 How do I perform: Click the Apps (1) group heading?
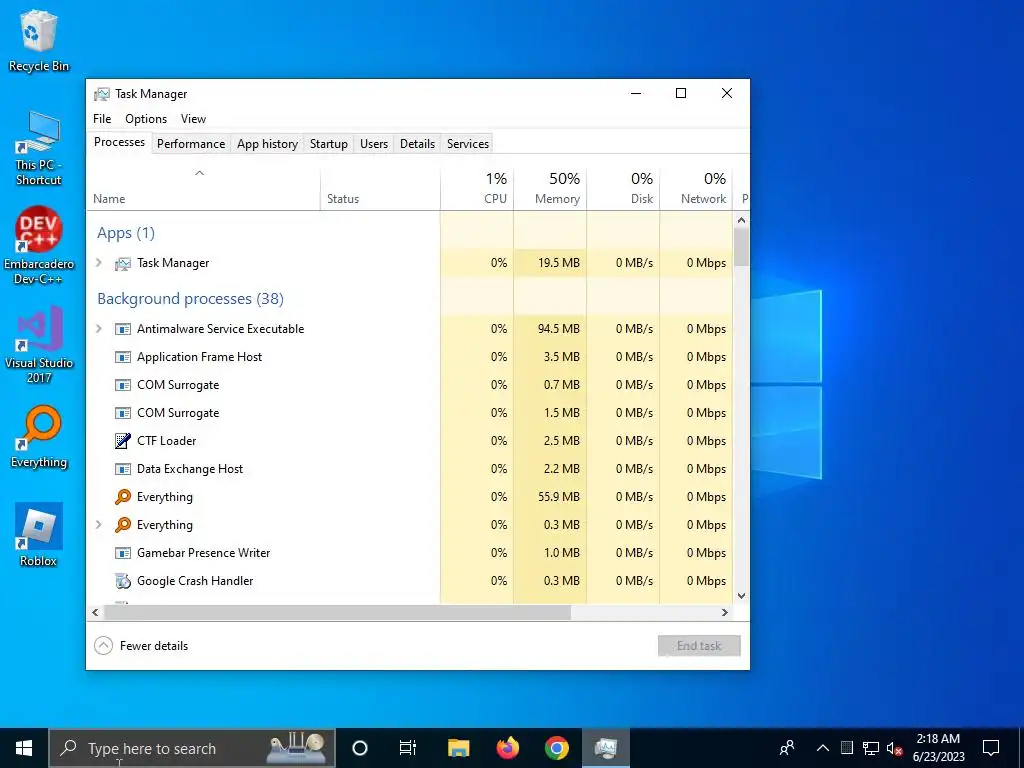(x=126, y=233)
